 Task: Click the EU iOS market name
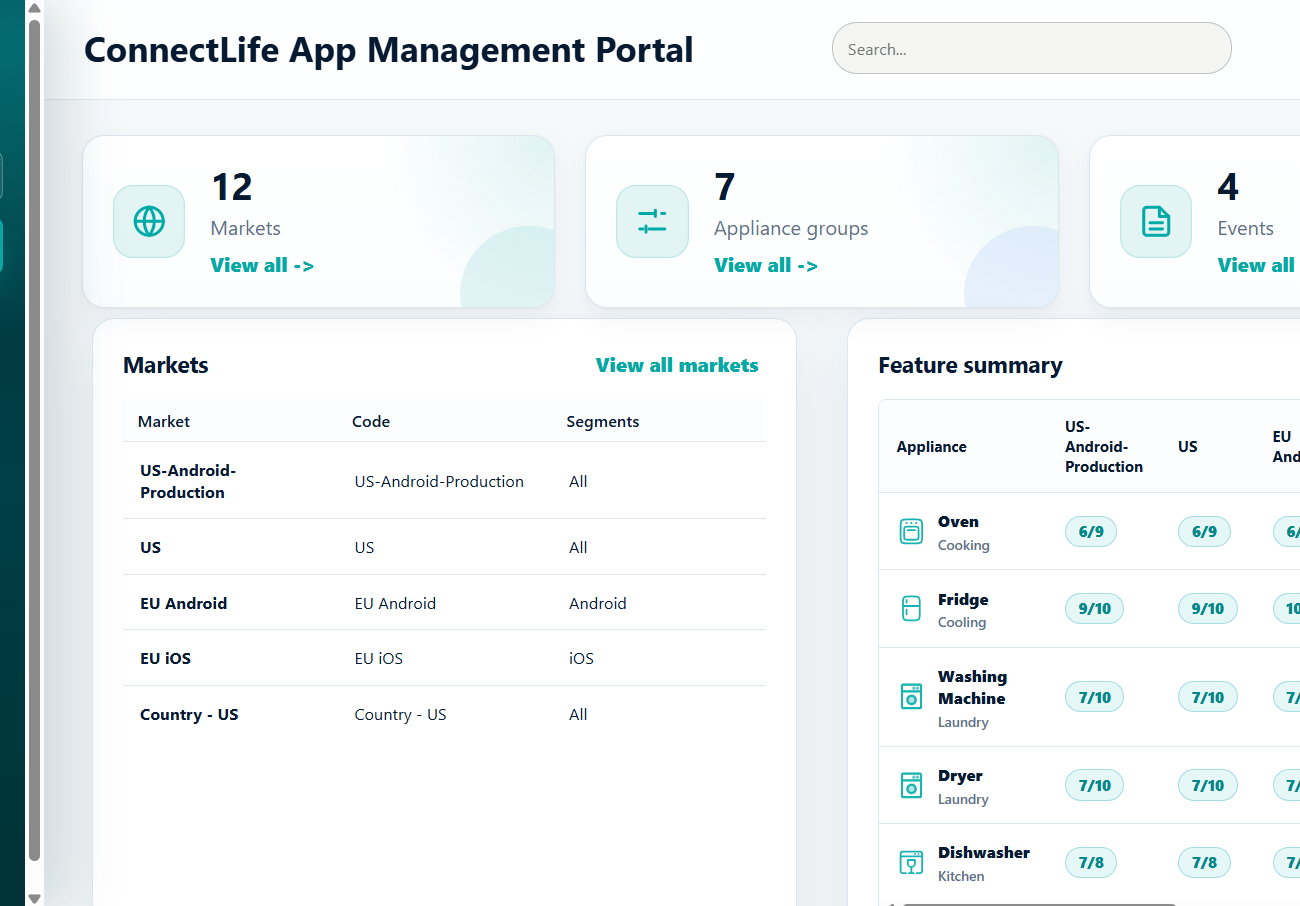tap(165, 658)
